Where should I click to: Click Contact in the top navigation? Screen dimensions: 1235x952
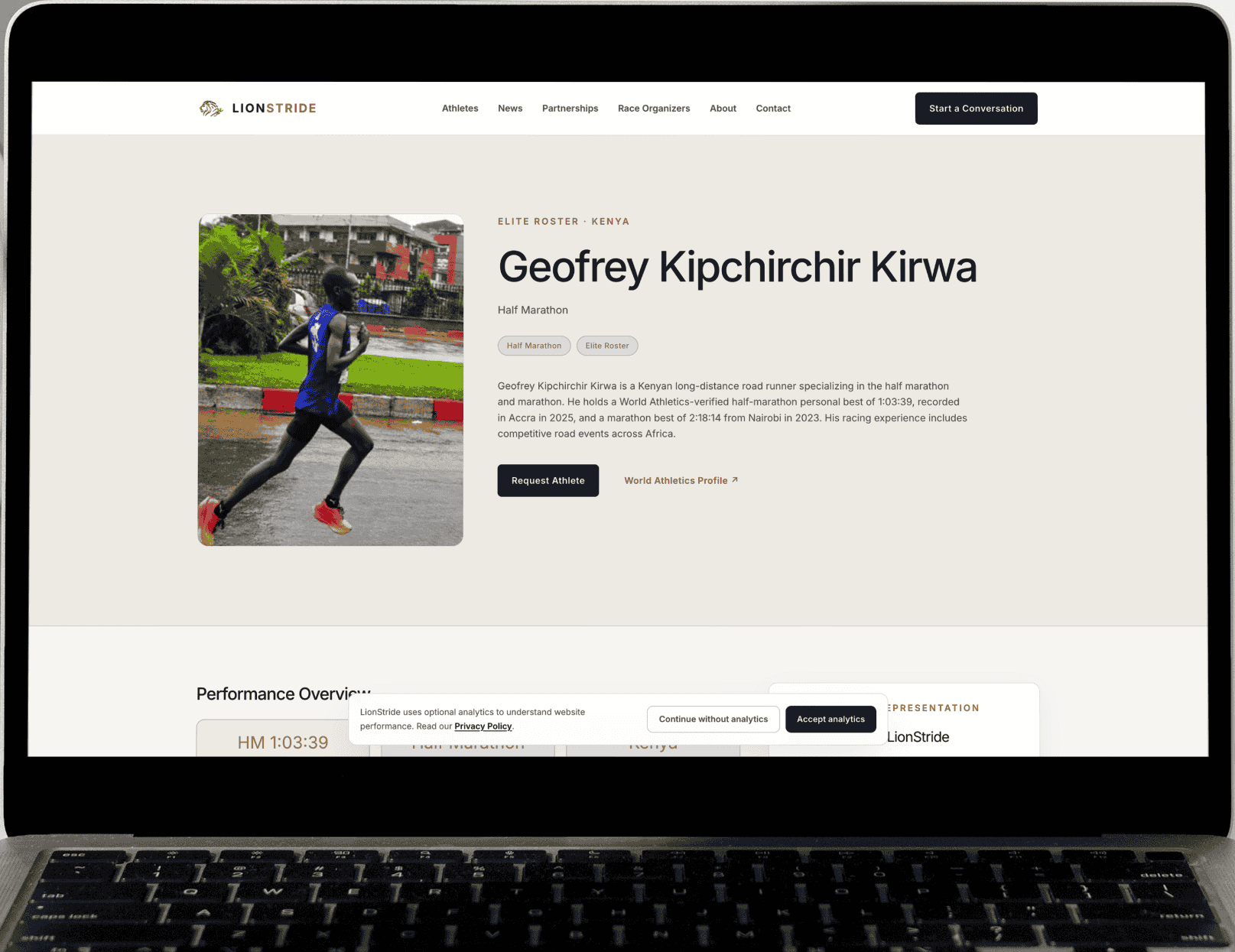773,109
